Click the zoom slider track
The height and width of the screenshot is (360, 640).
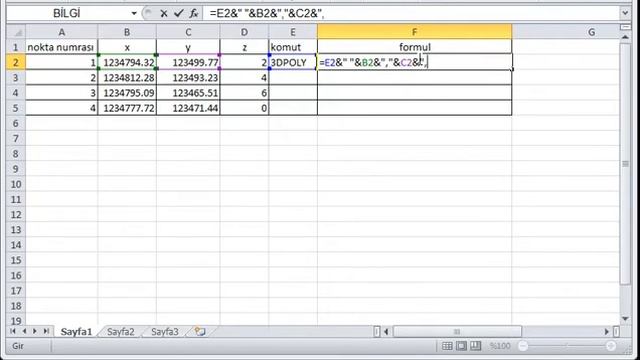click(x=567, y=346)
